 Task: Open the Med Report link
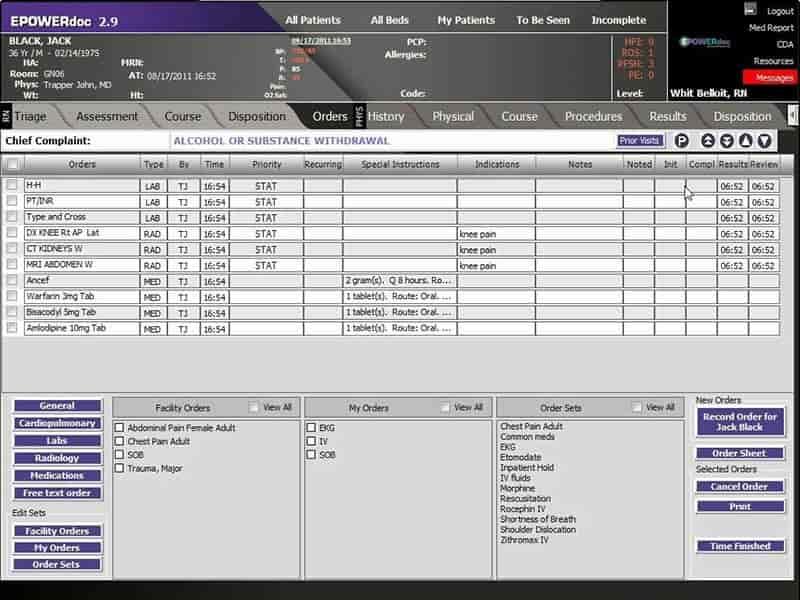771,28
